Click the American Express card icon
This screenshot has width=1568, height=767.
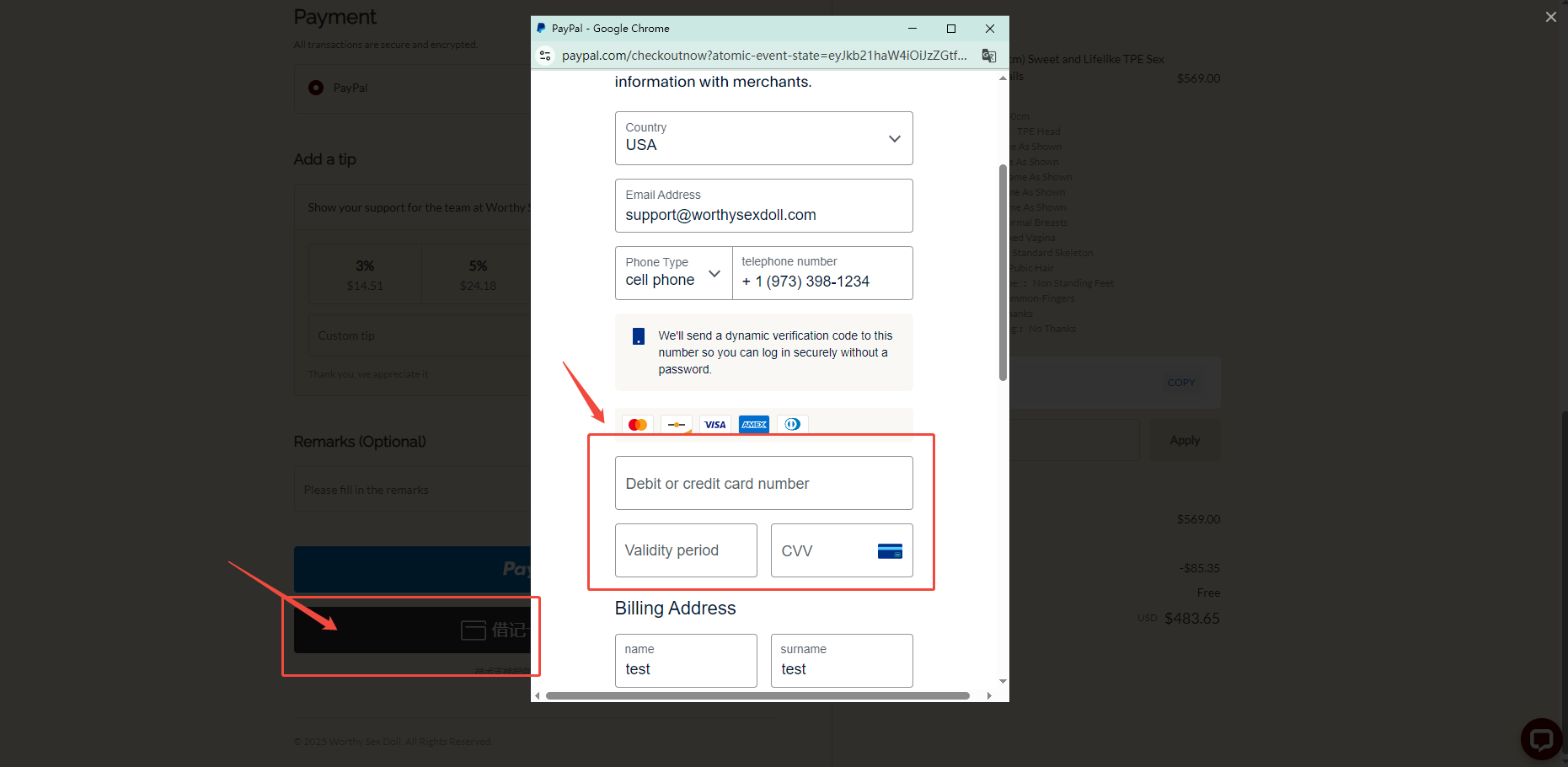pos(753,425)
